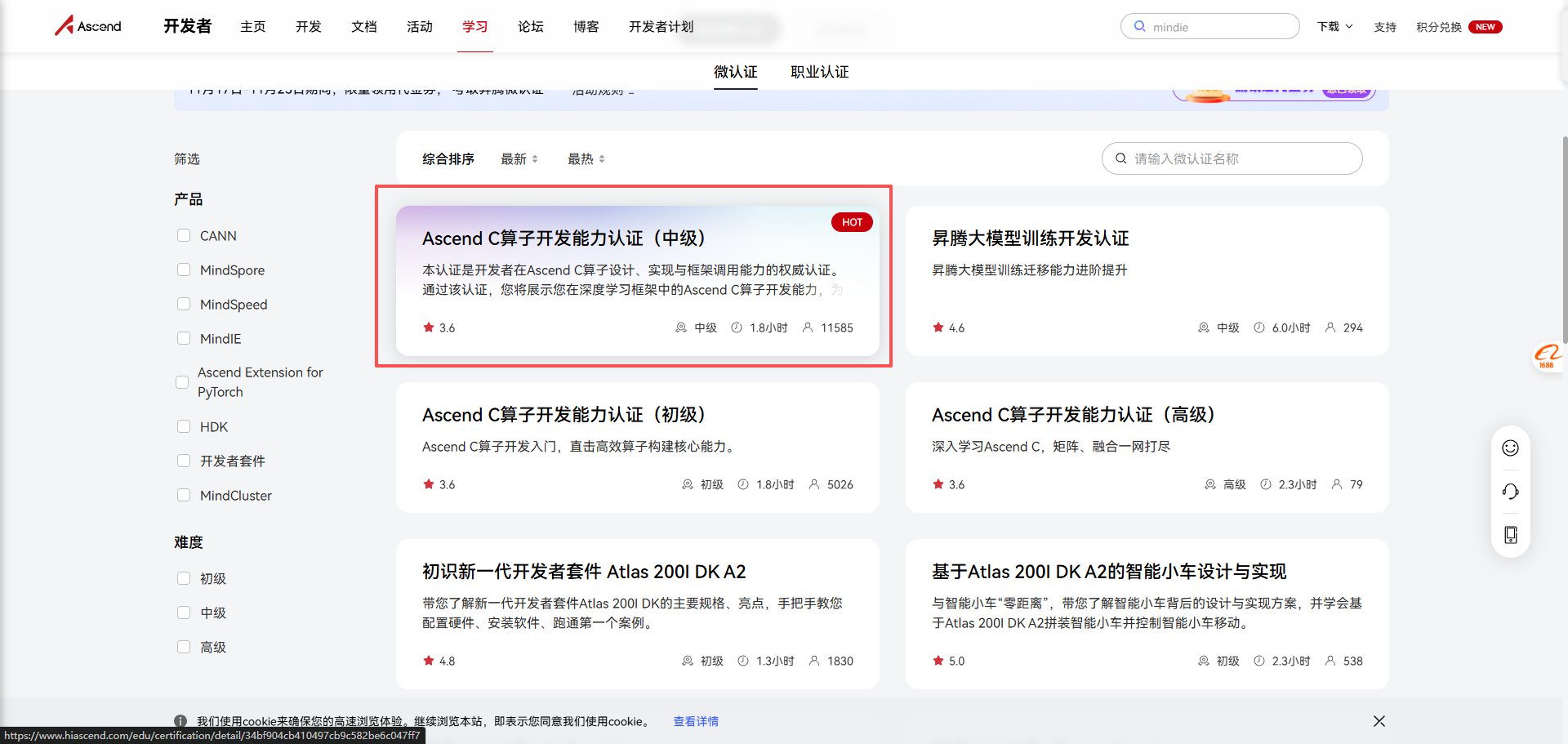Click the user icon beside 5026

pyautogui.click(x=814, y=484)
